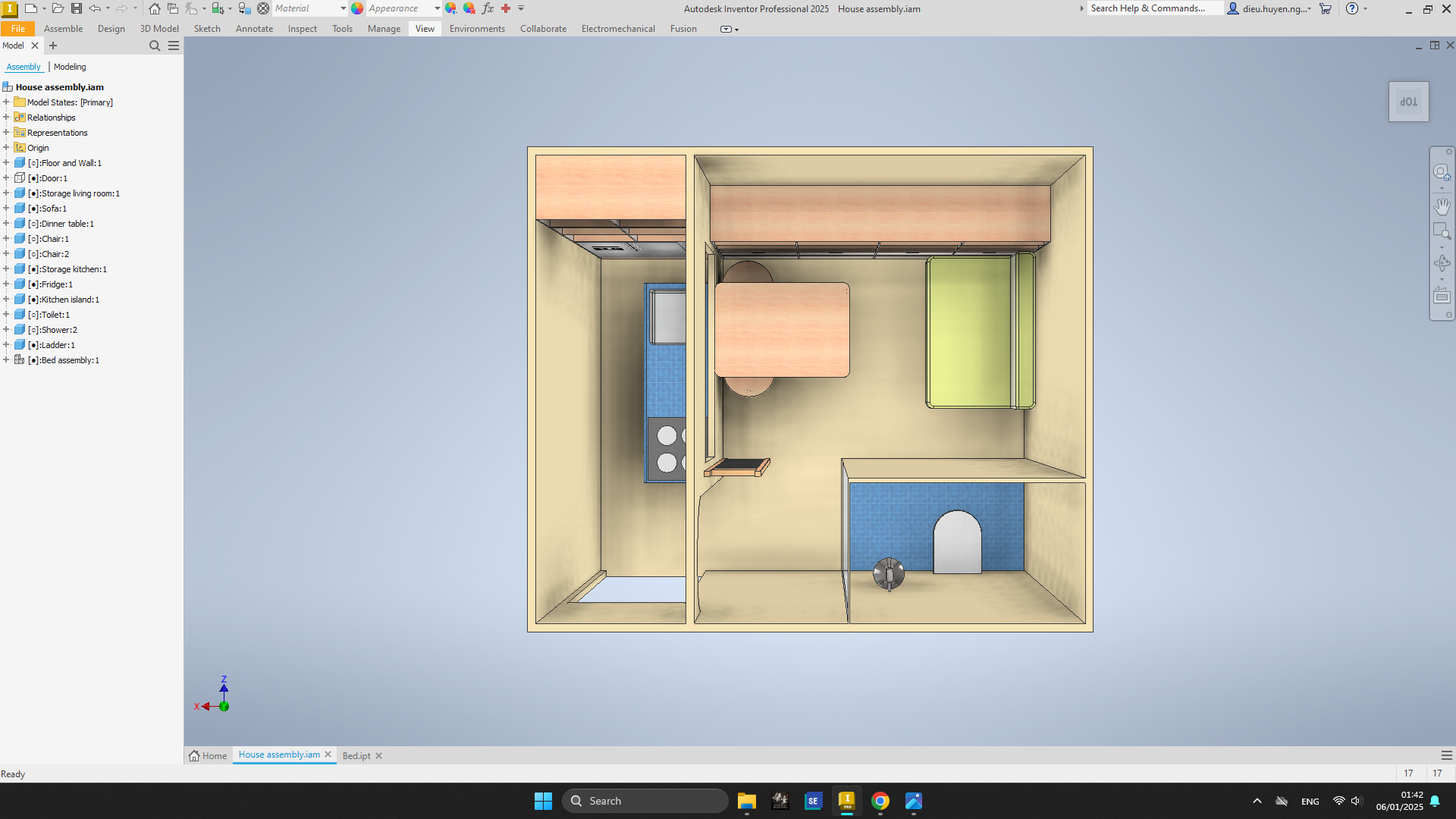Viewport: 1456px width, 819px height.
Task: Expand the Floor and Wall:1 component
Action: pos(6,163)
